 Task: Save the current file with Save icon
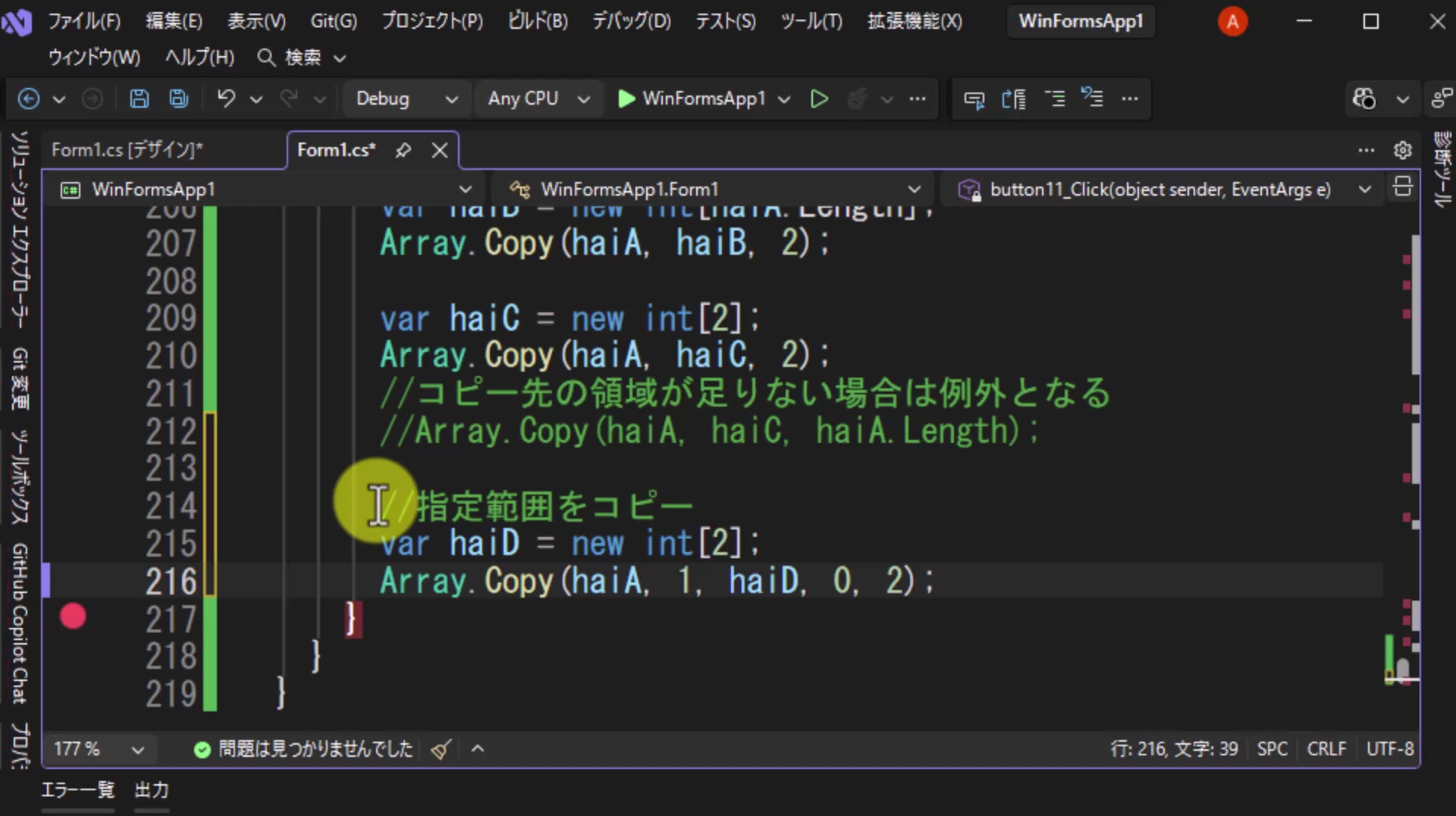tap(139, 99)
